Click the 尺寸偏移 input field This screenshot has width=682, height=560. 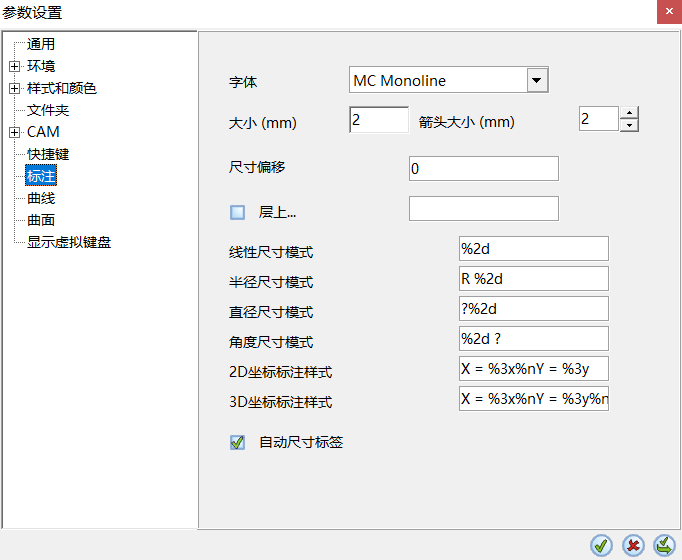(x=484, y=169)
